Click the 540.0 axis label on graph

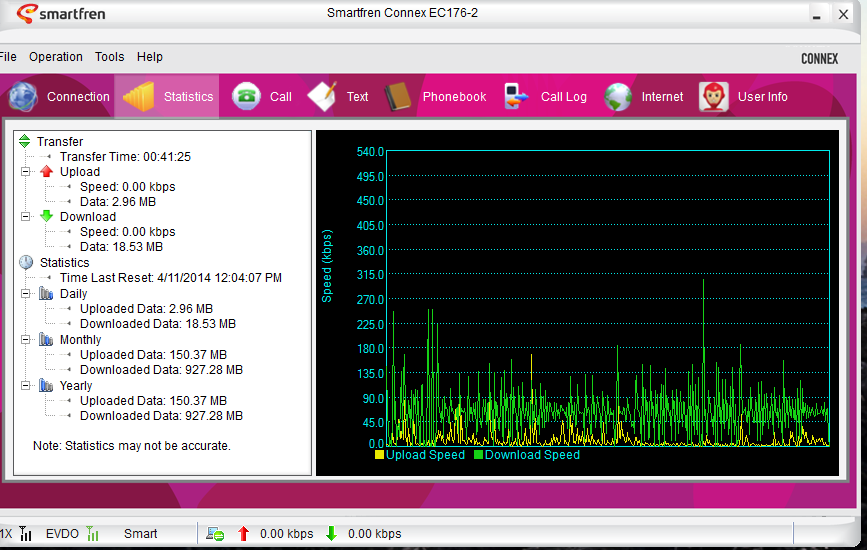click(x=370, y=151)
